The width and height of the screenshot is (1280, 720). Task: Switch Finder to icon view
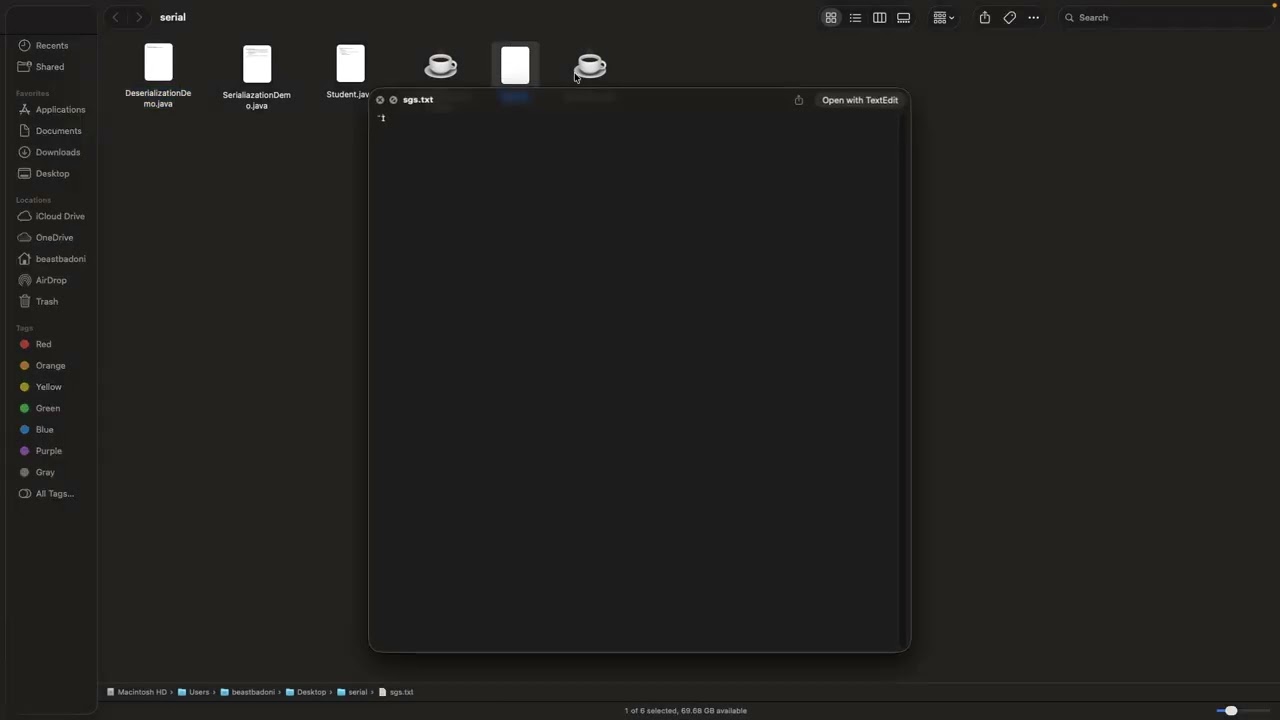[x=831, y=17]
